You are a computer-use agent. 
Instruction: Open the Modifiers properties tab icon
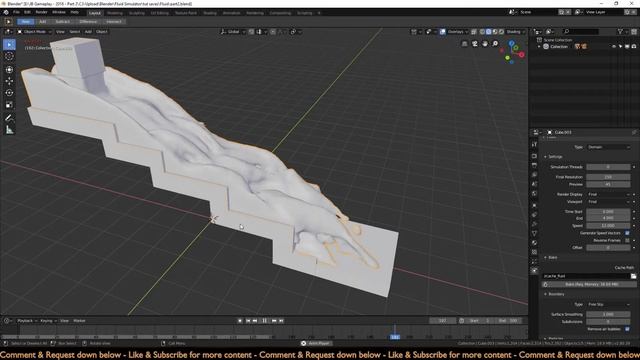click(x=534, y=224)
